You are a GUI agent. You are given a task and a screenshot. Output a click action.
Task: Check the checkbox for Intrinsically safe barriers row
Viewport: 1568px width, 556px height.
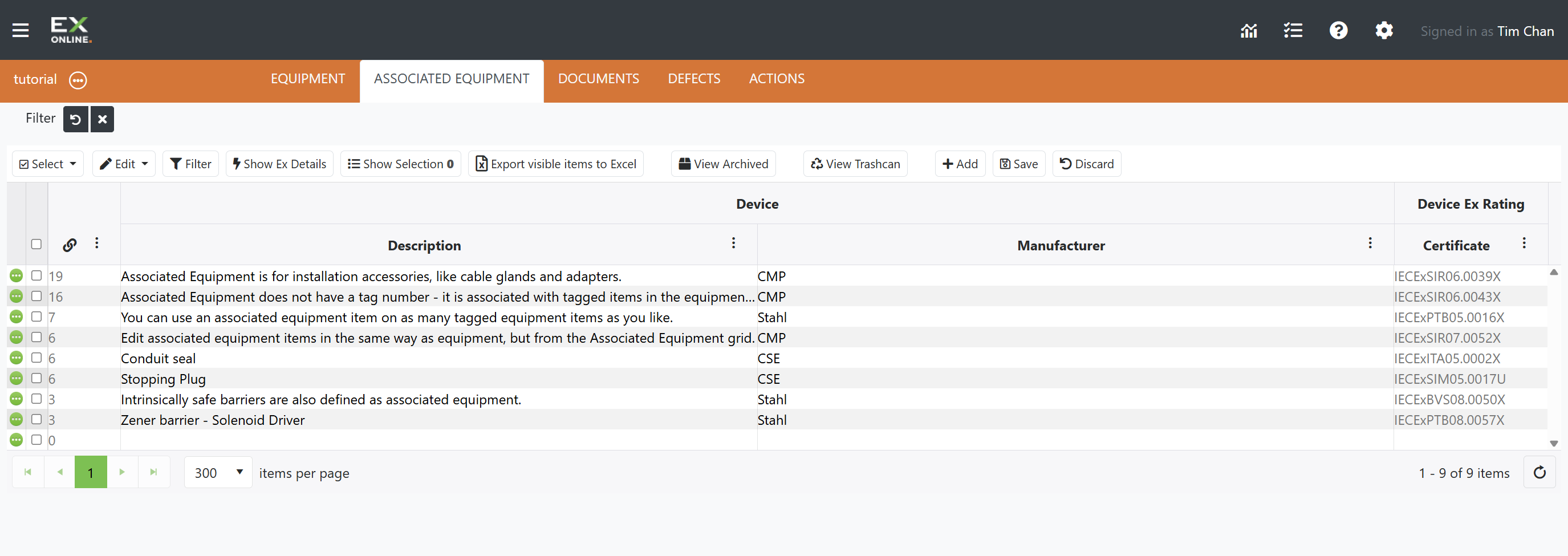coord(36,399)
